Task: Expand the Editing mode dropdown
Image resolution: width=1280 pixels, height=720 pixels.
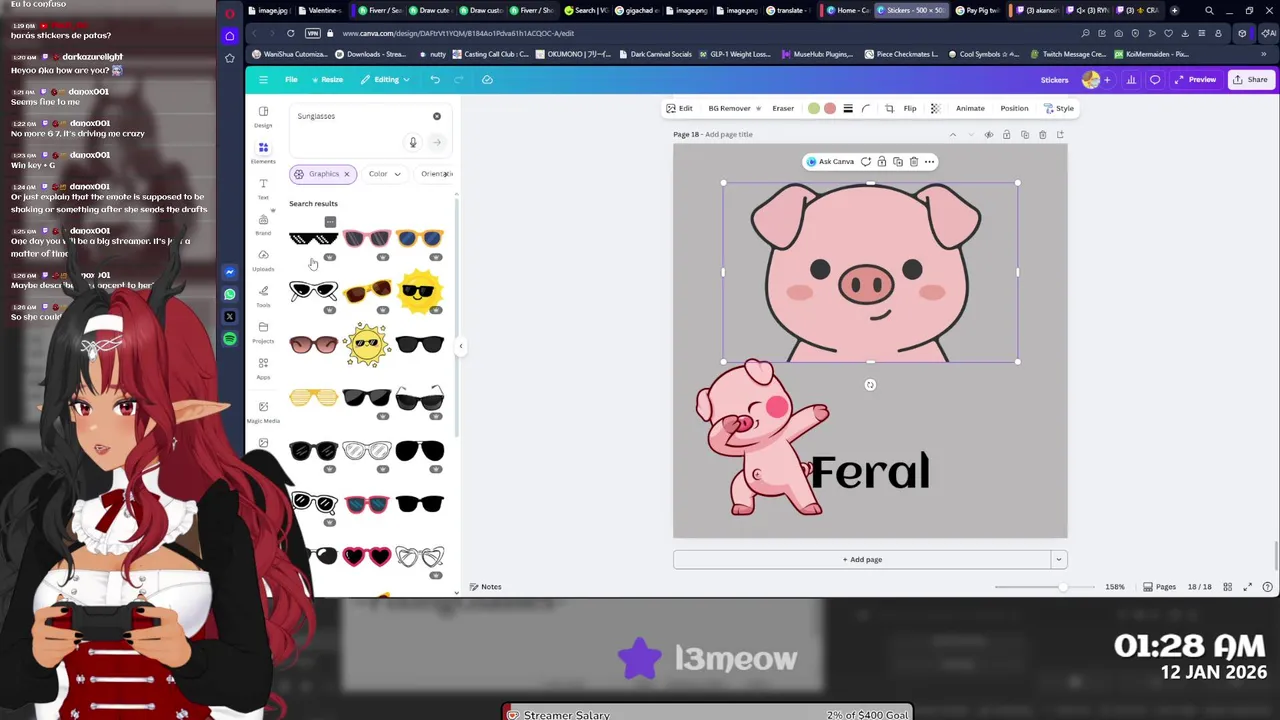Action: point(386,80)
